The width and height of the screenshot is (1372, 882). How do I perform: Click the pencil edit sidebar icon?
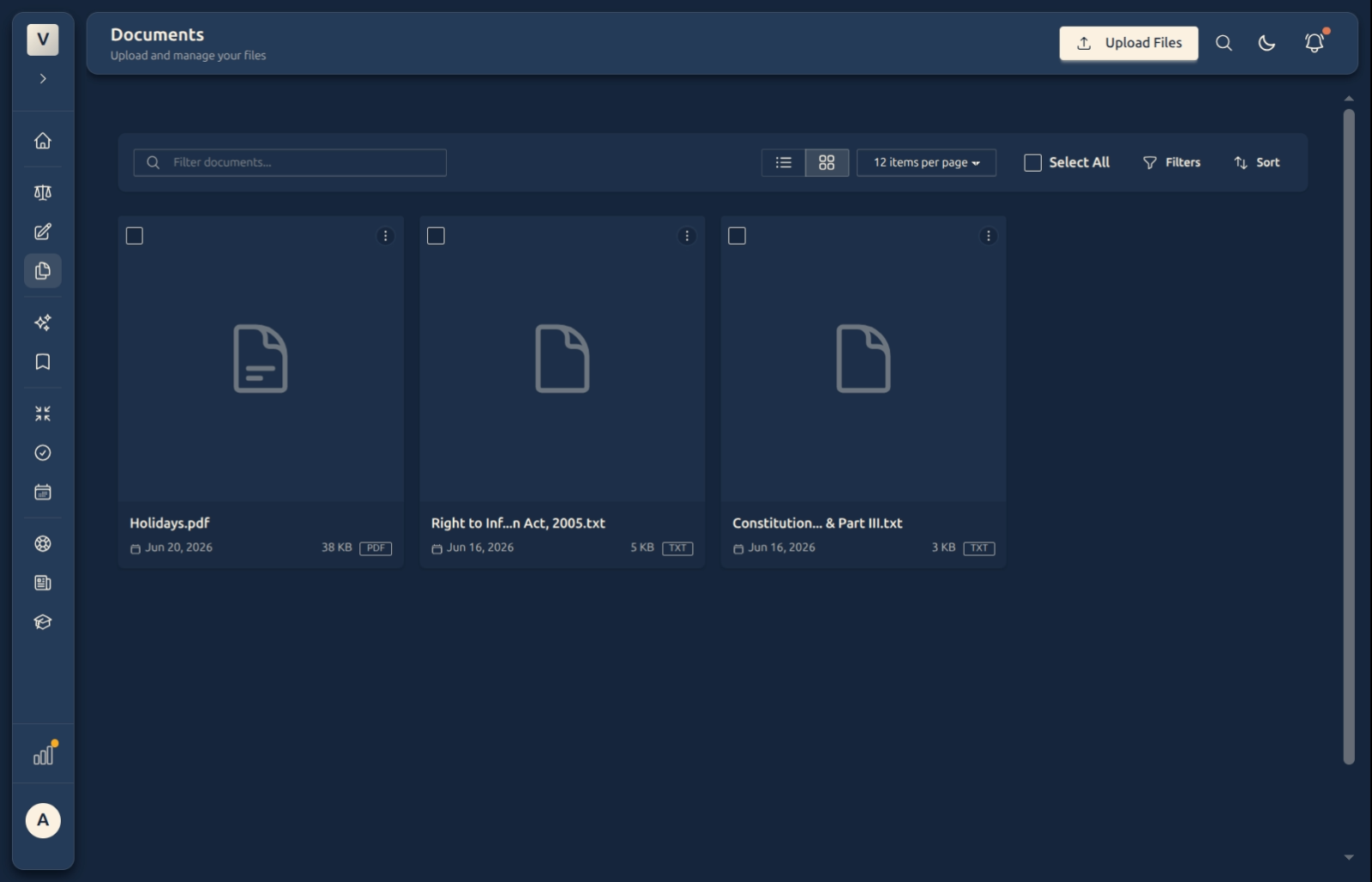43,232
